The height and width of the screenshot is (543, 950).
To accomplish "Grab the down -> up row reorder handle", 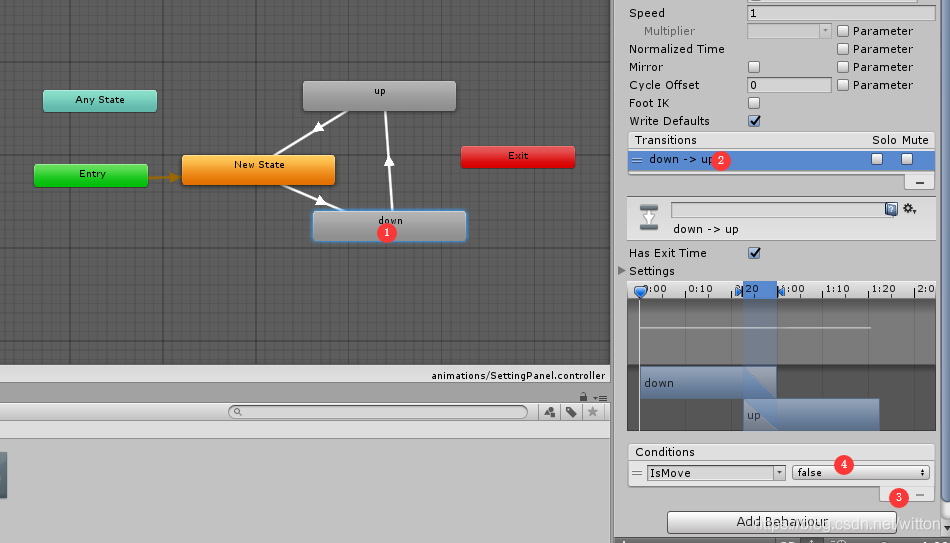I will [x=637, y=160].
